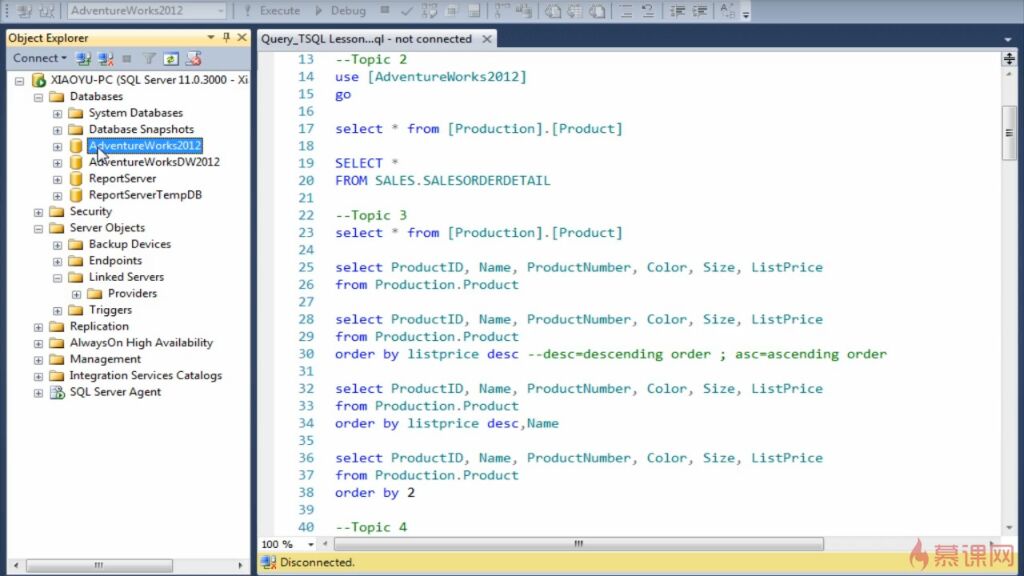Select Database Snapshots in the tree
This screenshot has width=1024, height=576.
point(141,129)
